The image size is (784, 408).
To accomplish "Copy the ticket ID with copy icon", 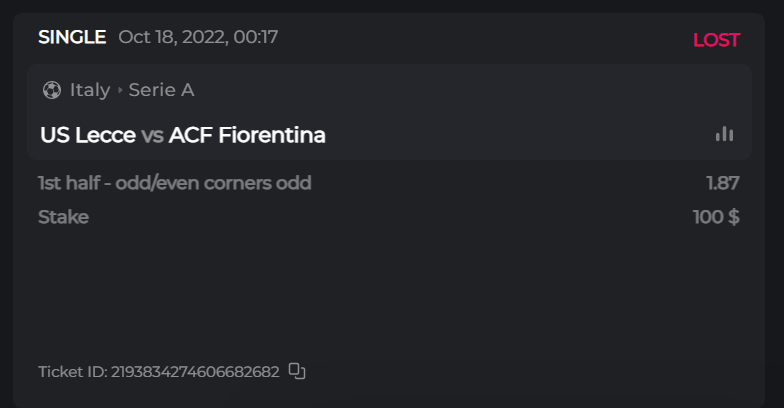I will pos(296,371).
